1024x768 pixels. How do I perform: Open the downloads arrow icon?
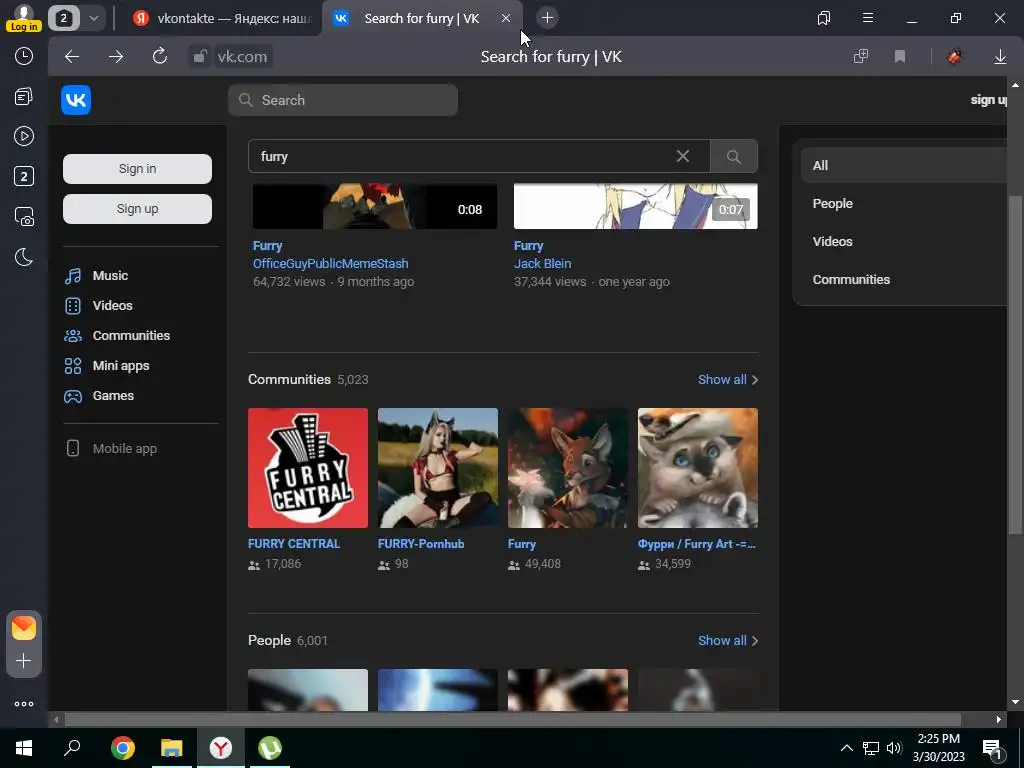[1000, 57]
